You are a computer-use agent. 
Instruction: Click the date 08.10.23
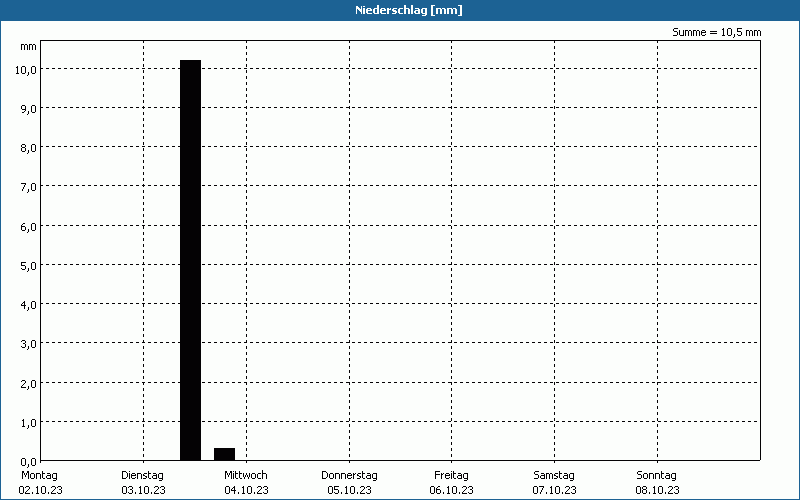tap(658, 490)
